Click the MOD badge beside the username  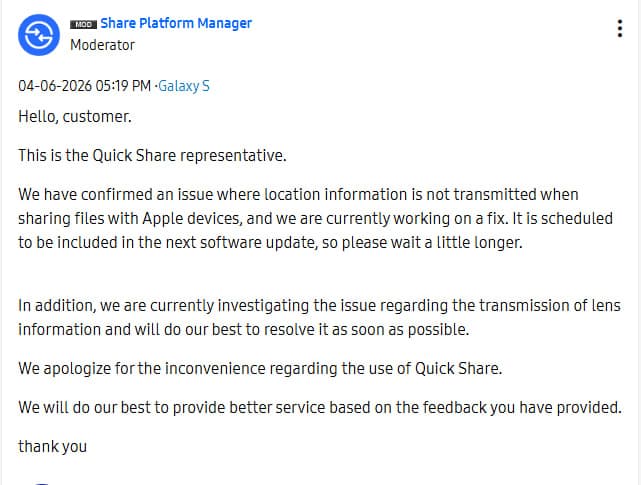pyautogui.click(x=83, y=23)
